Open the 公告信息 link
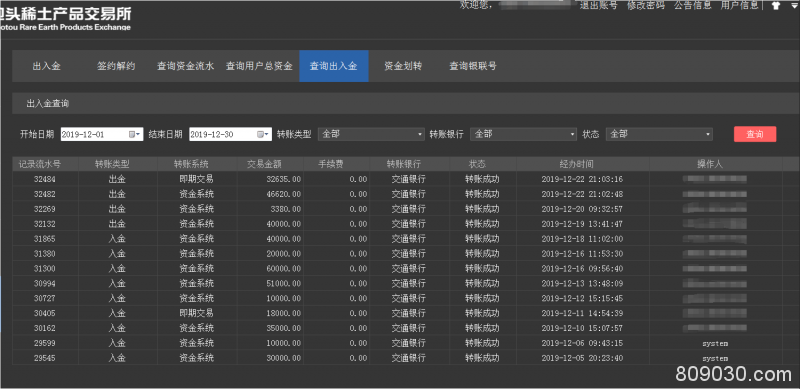This screenshot has height=389, width=800. point(693,6)
